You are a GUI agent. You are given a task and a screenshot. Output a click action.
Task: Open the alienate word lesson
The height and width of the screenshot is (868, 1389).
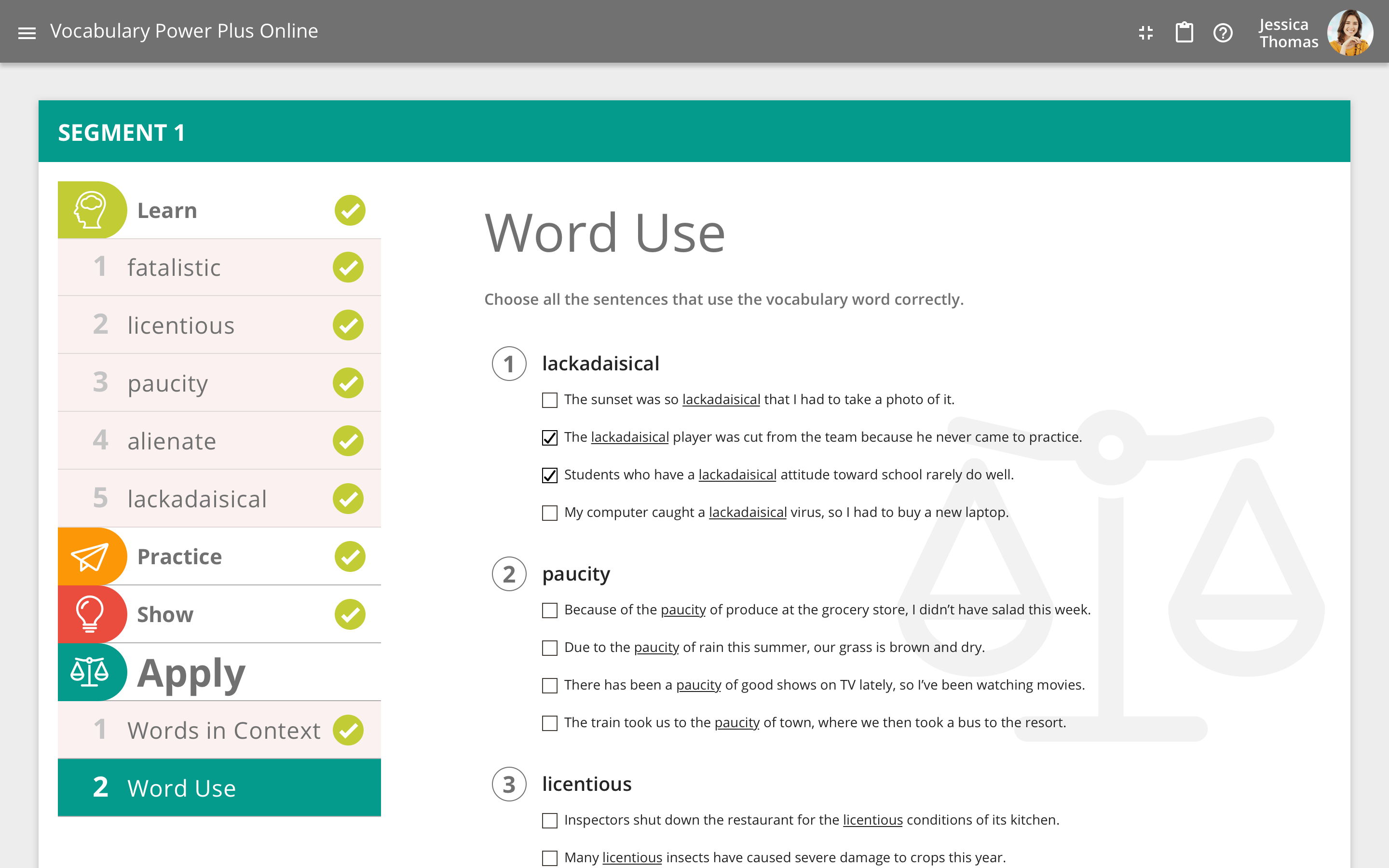pyautogui.click(x=219, y=441)
